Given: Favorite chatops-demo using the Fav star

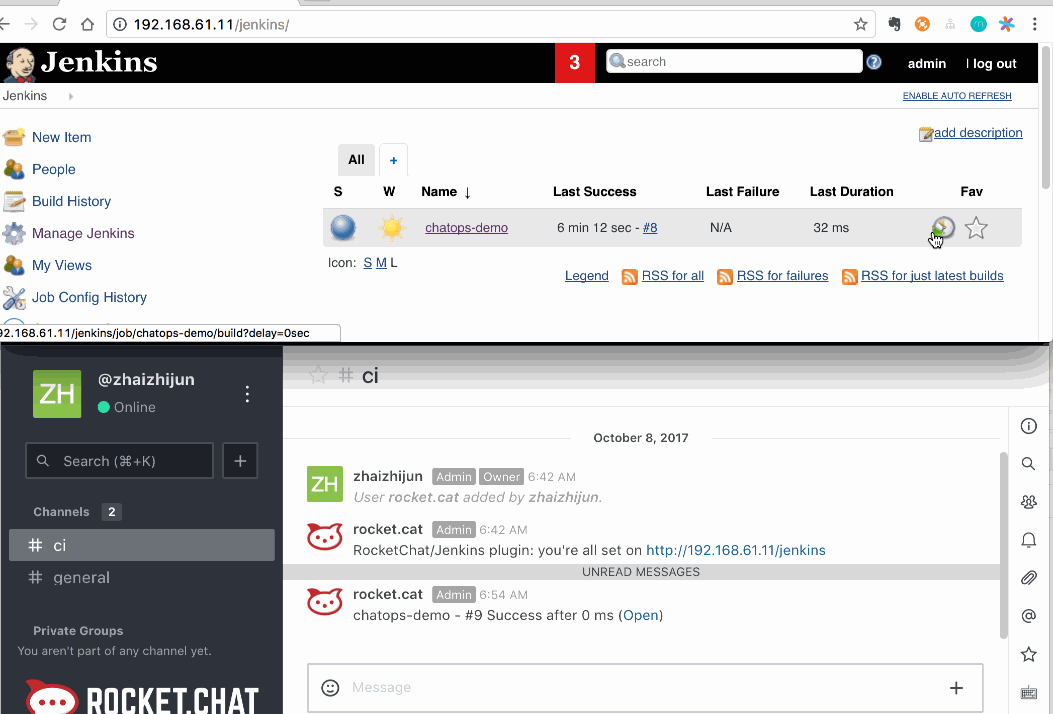Looking at the screenshot, I should [x=976, y=227].
